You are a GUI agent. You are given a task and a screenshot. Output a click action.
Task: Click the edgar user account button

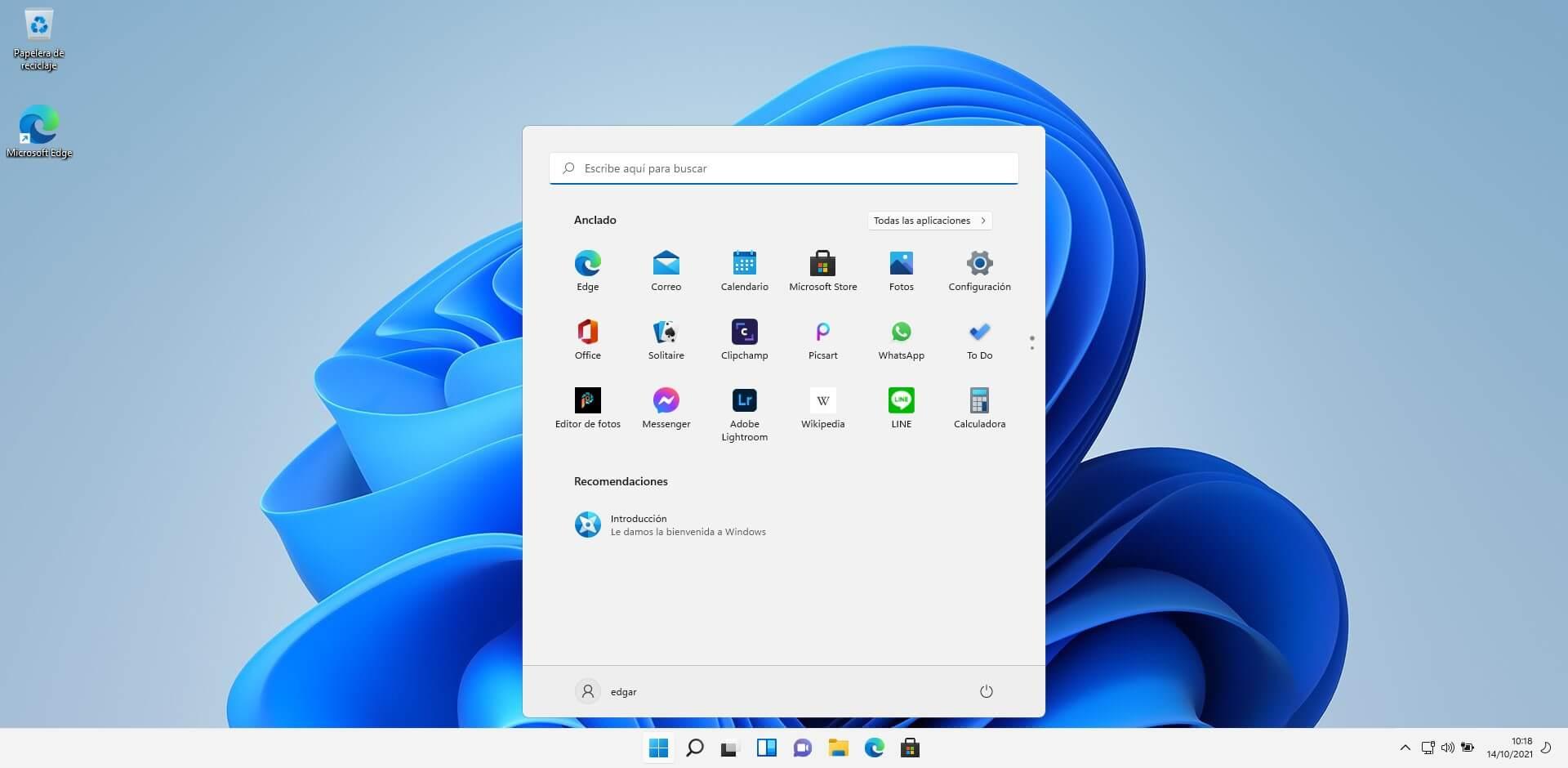[606, 691]
